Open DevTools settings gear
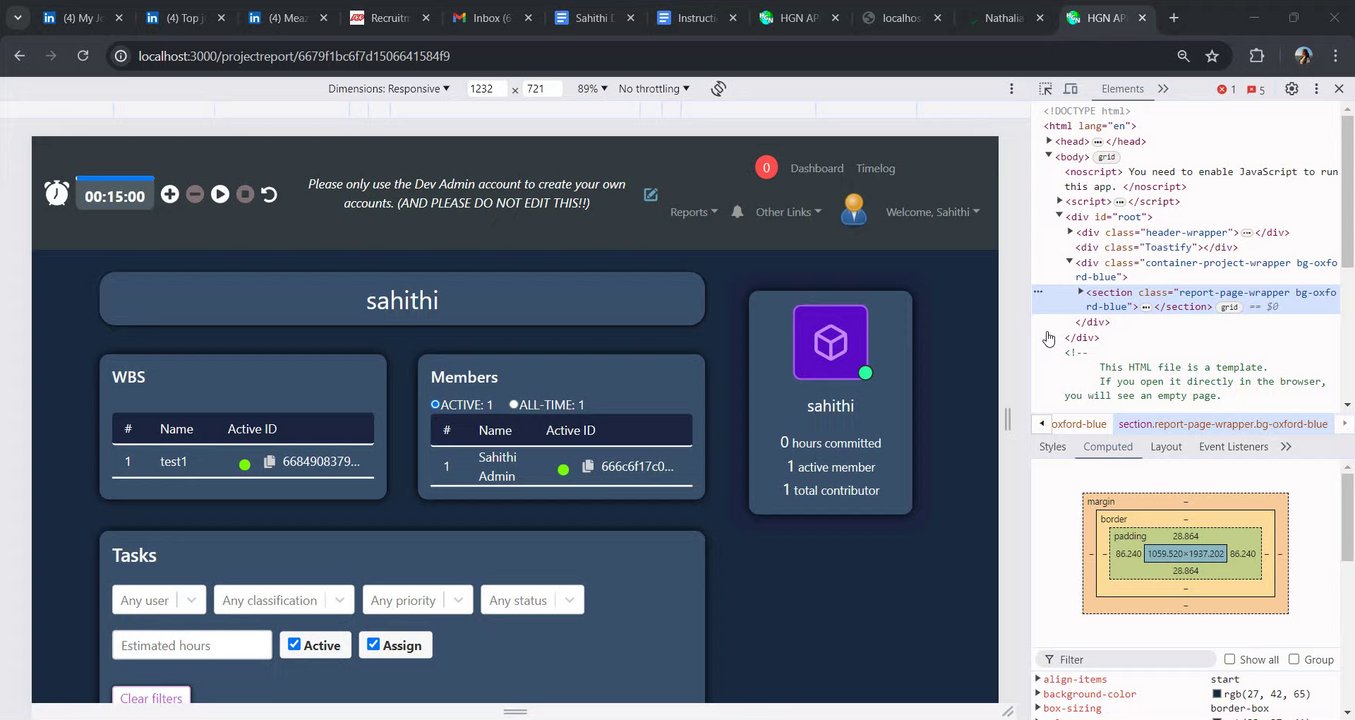The image size is (1355, 720). [x=1292, y=89]
